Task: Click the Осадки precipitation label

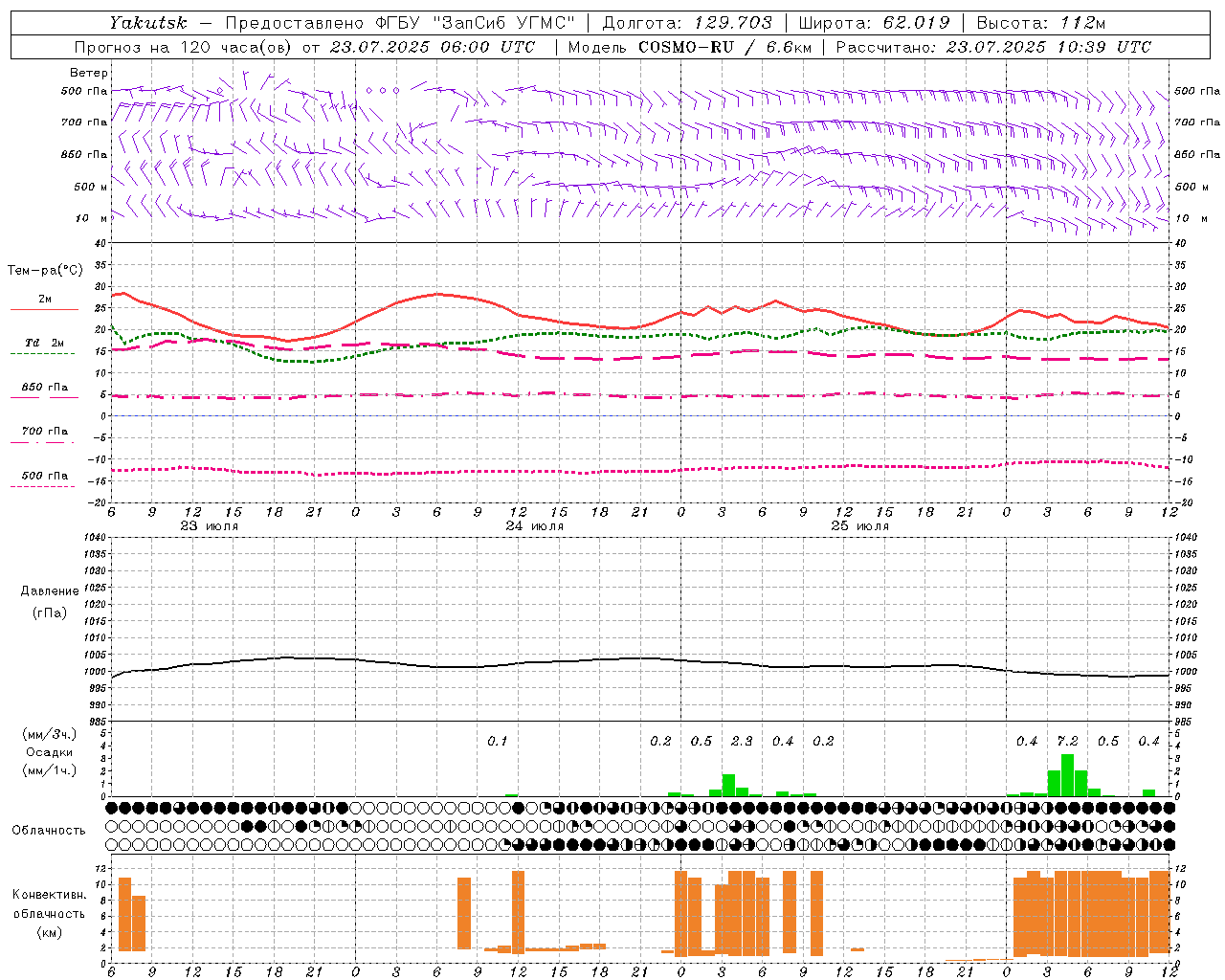Action: (x=50, y=752)
